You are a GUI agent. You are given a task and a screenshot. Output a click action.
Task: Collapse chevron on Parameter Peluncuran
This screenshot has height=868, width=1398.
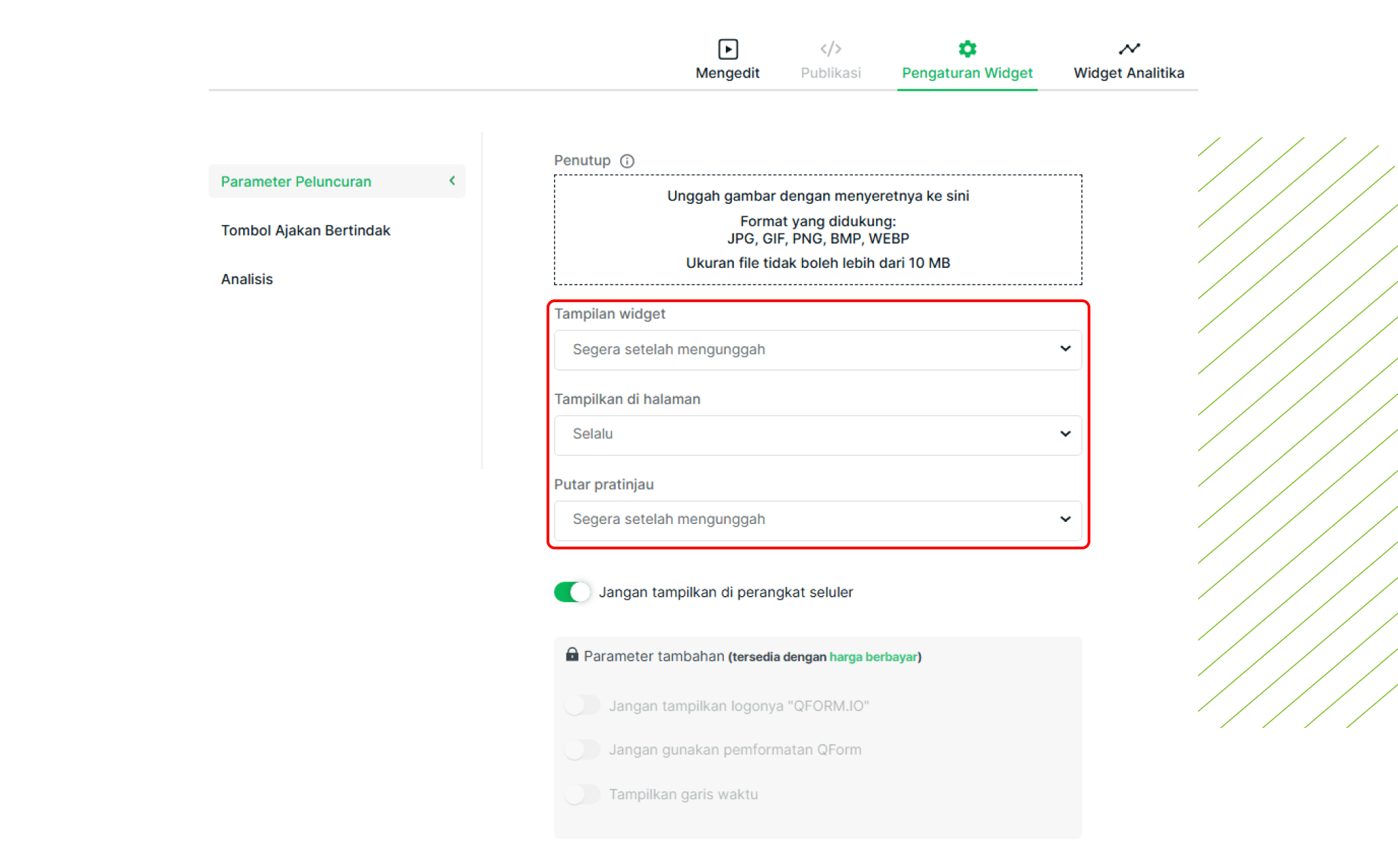[452, 181]
